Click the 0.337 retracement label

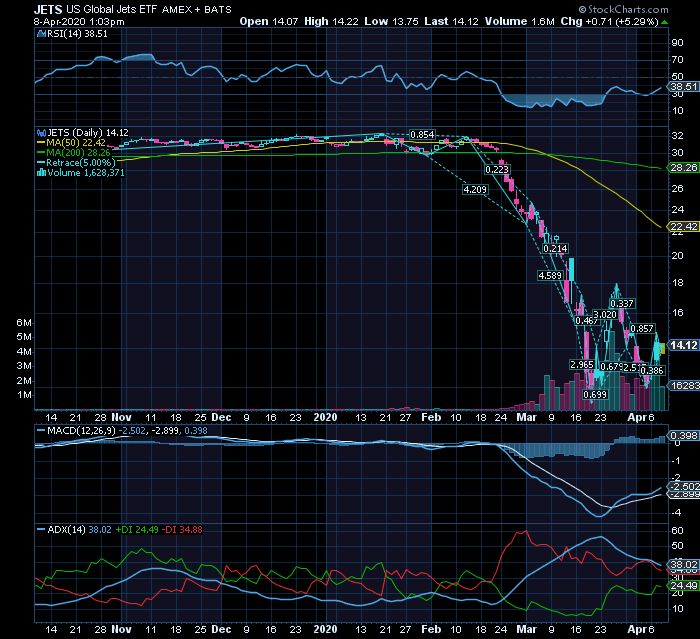[x=622, y=304]
